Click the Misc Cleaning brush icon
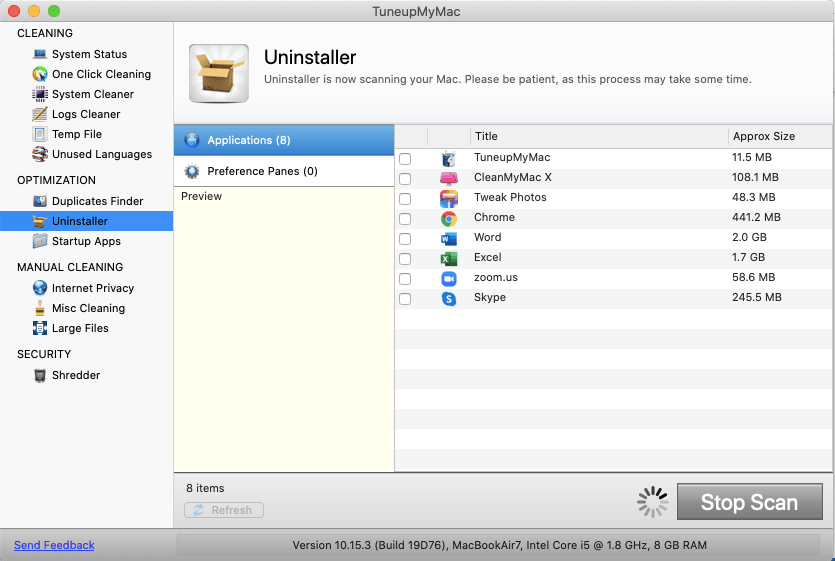 (x=40, y=308)
